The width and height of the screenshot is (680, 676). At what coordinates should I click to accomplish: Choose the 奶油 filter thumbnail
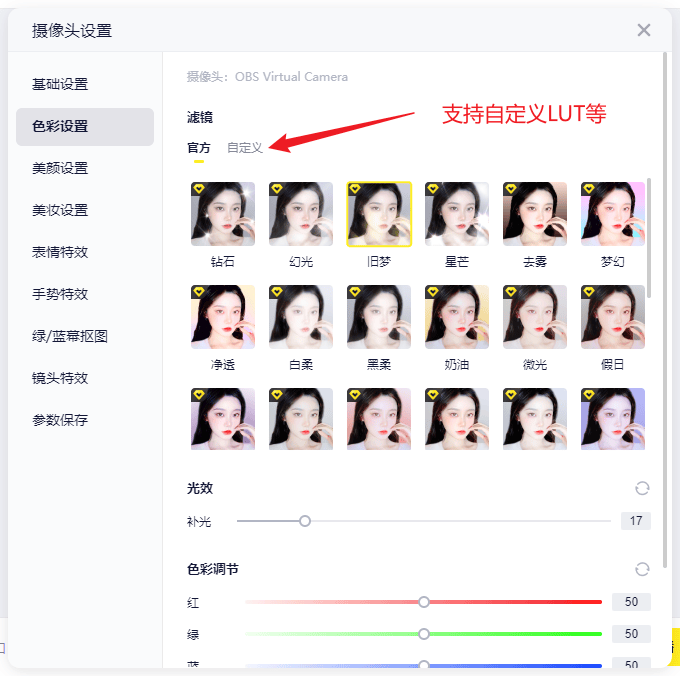457,317
